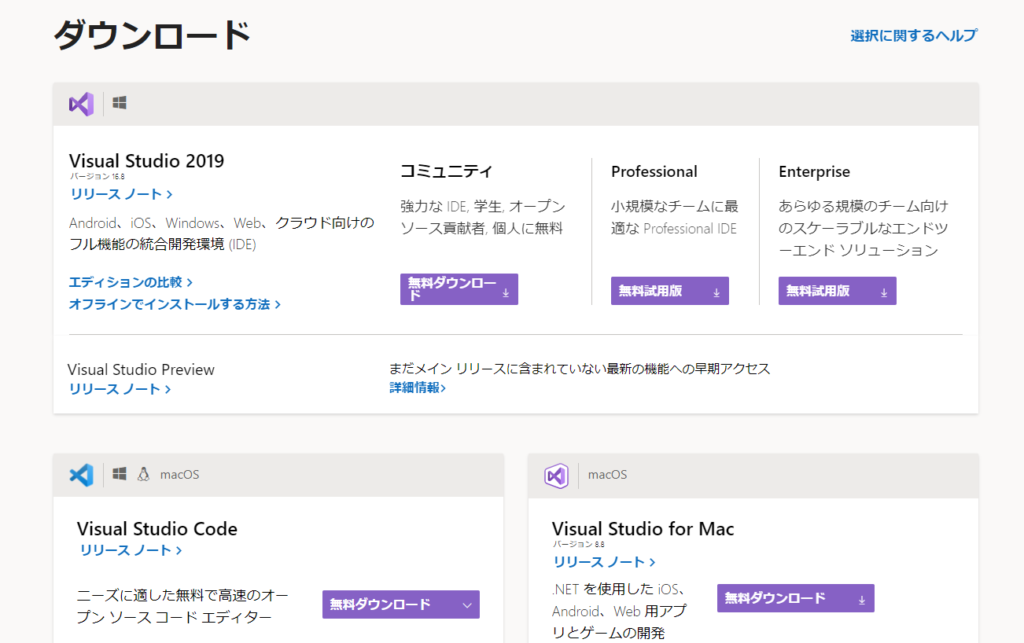This screenshot has width=1024, height=643.
Task: Open the 詳細情報 link for Preview
Action: click(x=418, y=388)
